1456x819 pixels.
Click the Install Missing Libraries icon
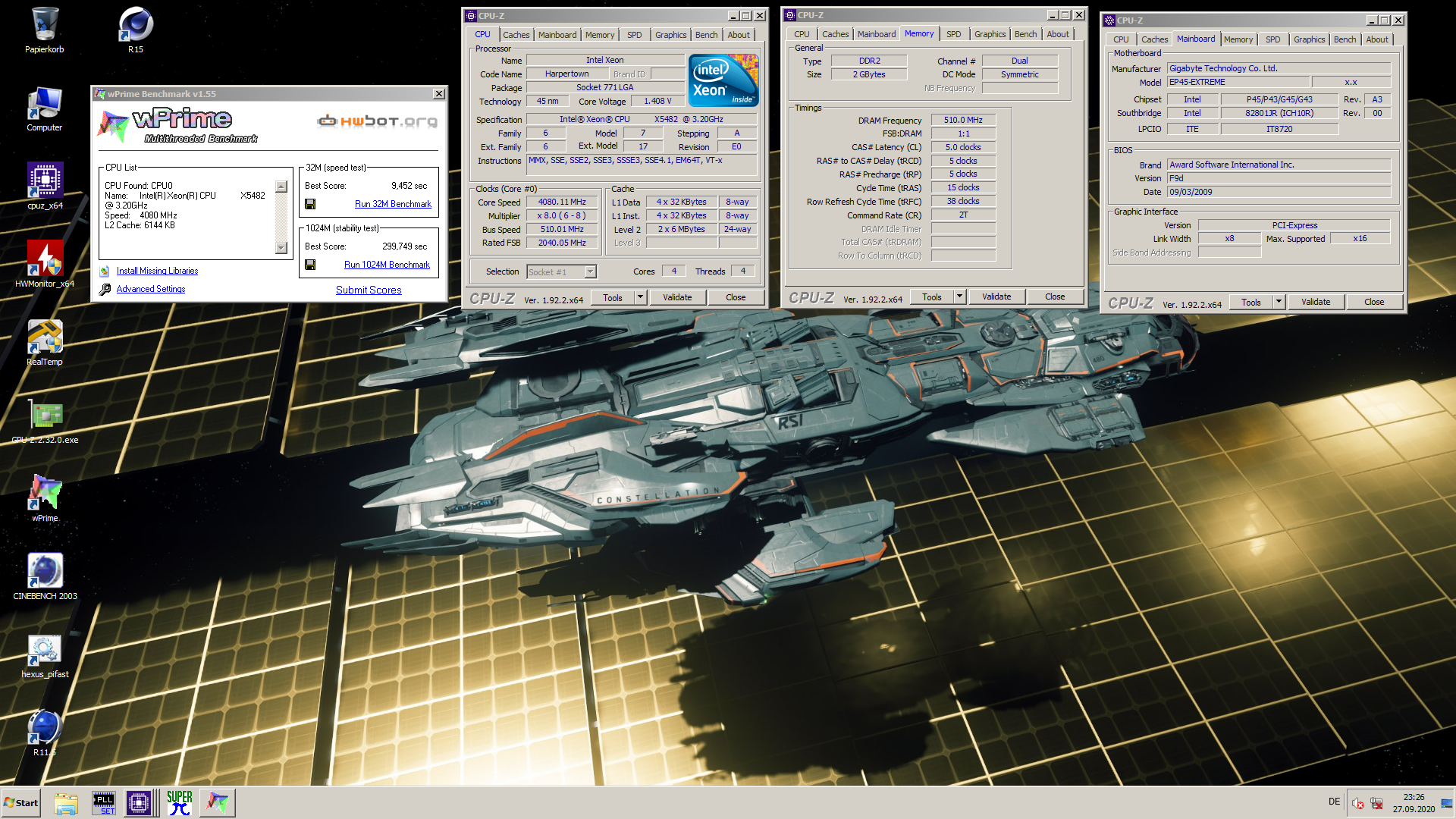[x=105, y=271]
